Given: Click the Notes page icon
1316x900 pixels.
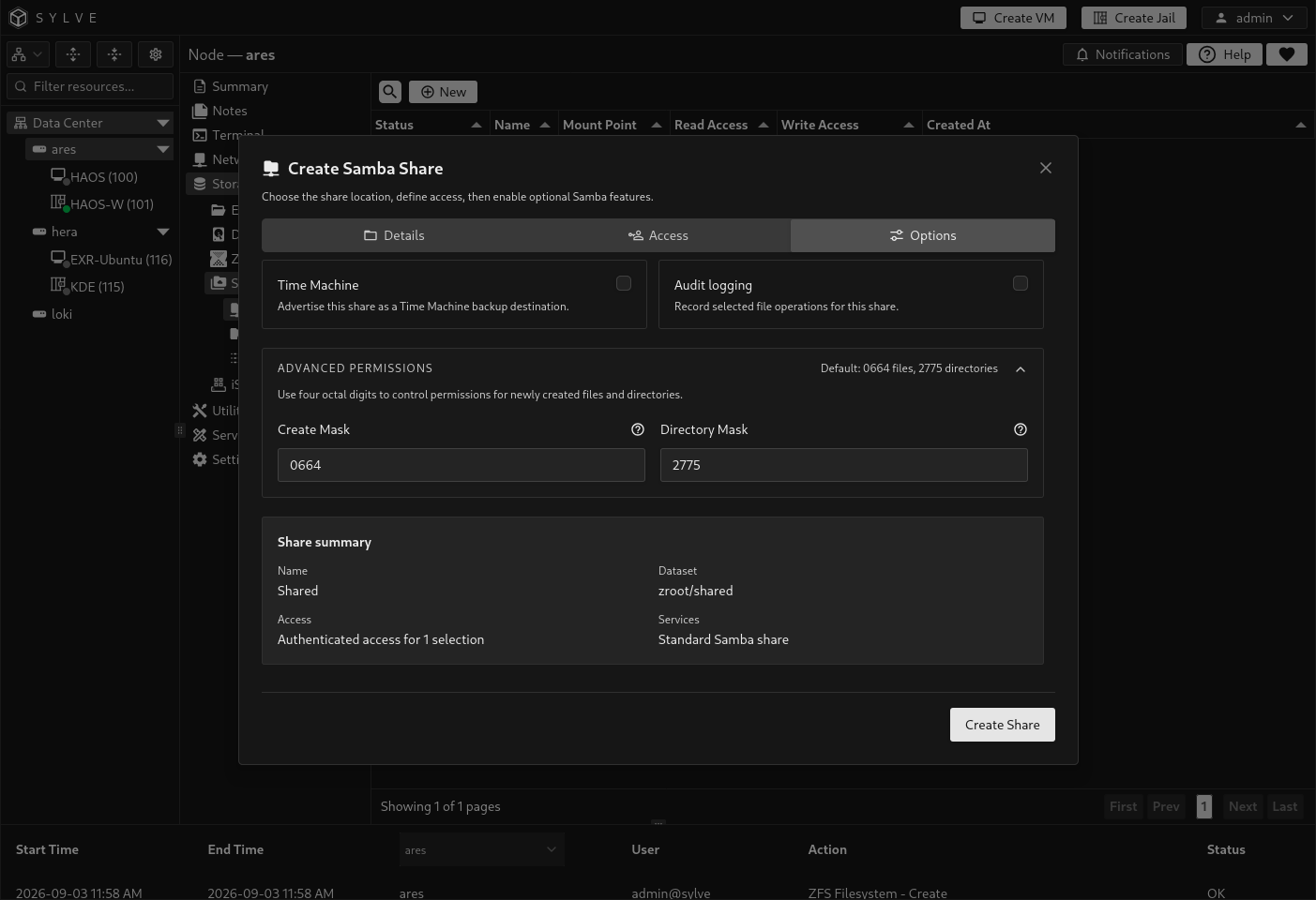Looking at the screenshot, I should (200, 111).
